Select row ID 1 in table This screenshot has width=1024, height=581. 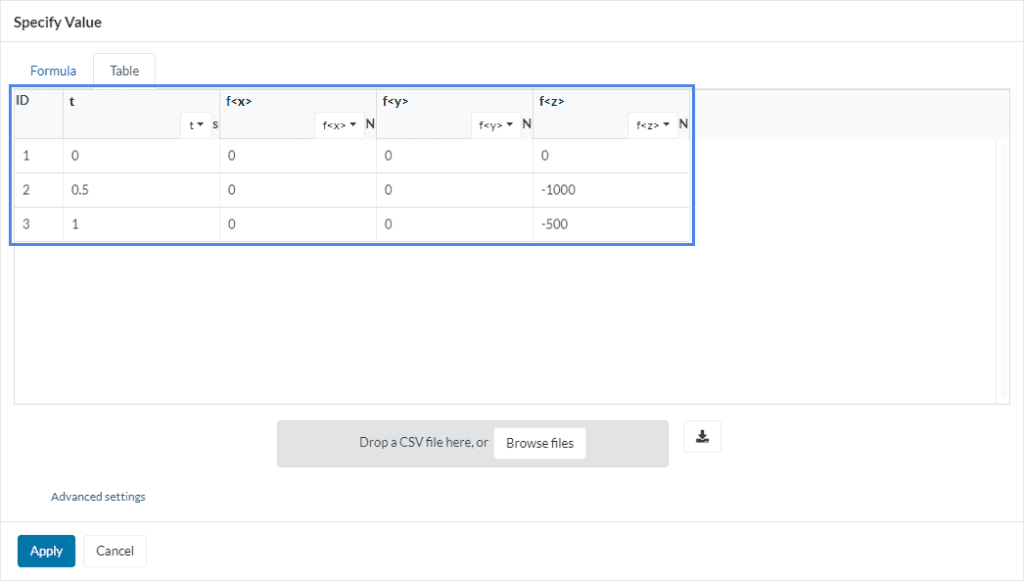(37, 156)
